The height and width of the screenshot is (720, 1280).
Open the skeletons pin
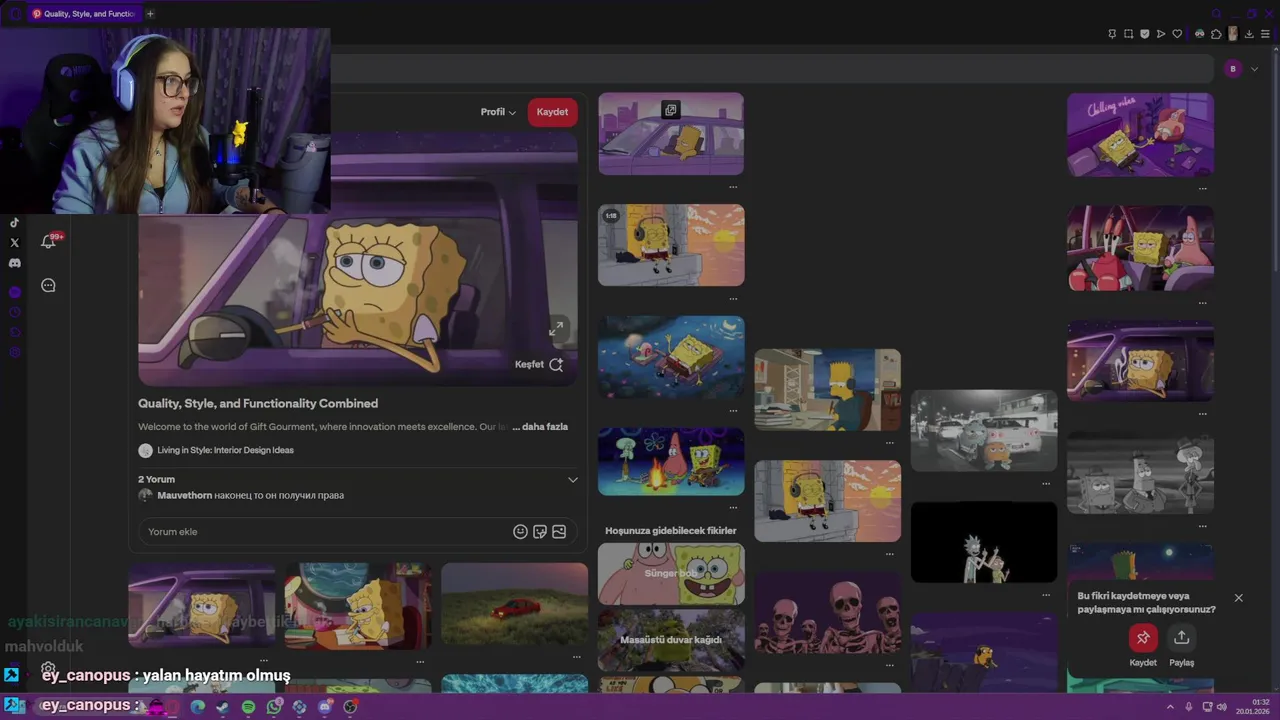pos(827,613)
